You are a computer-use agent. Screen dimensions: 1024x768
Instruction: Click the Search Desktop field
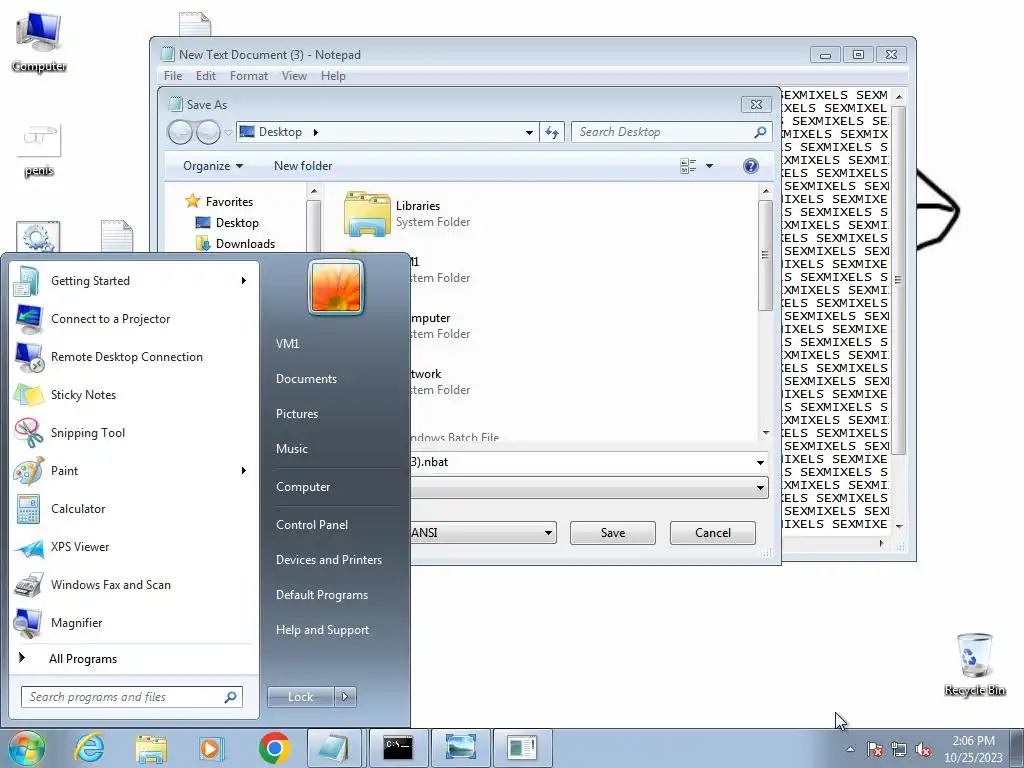[x=671, y=132]
